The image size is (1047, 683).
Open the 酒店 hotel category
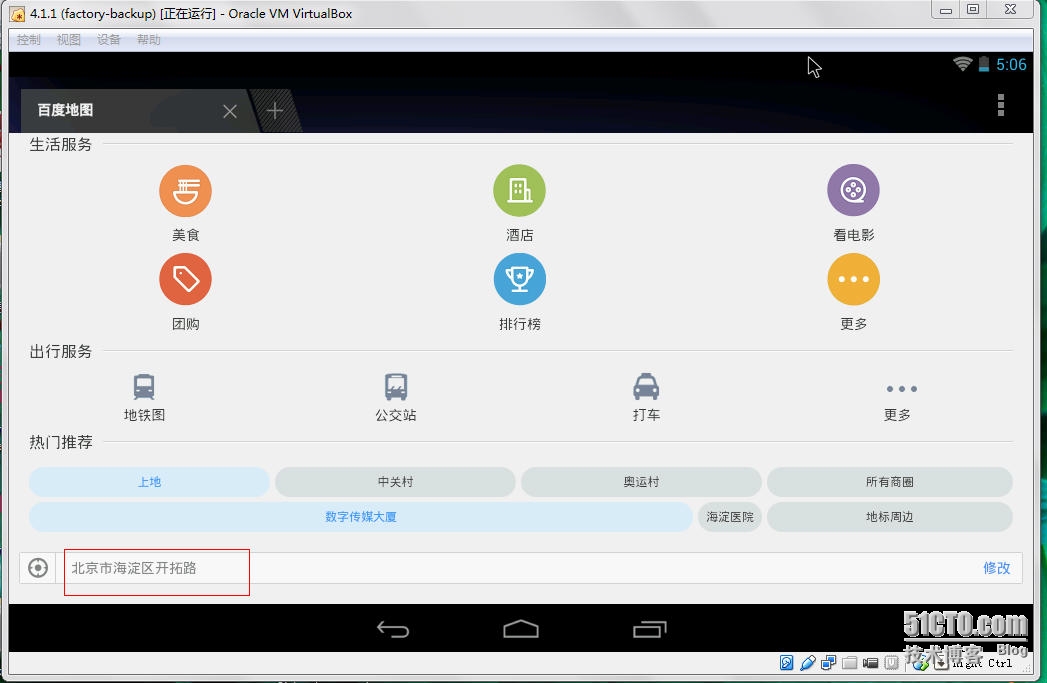519,204
